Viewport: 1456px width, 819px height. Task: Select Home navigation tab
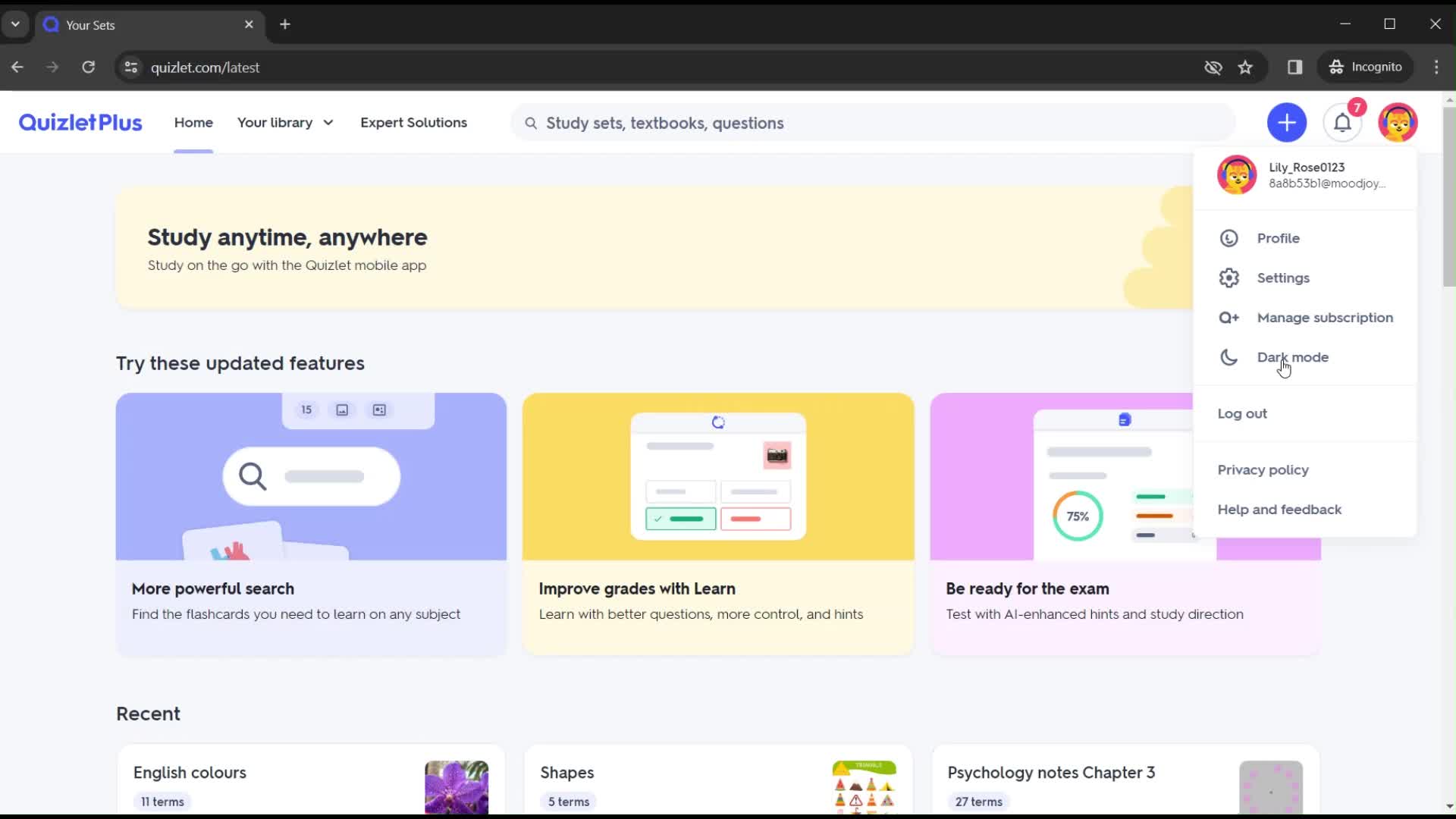(192, 122)
